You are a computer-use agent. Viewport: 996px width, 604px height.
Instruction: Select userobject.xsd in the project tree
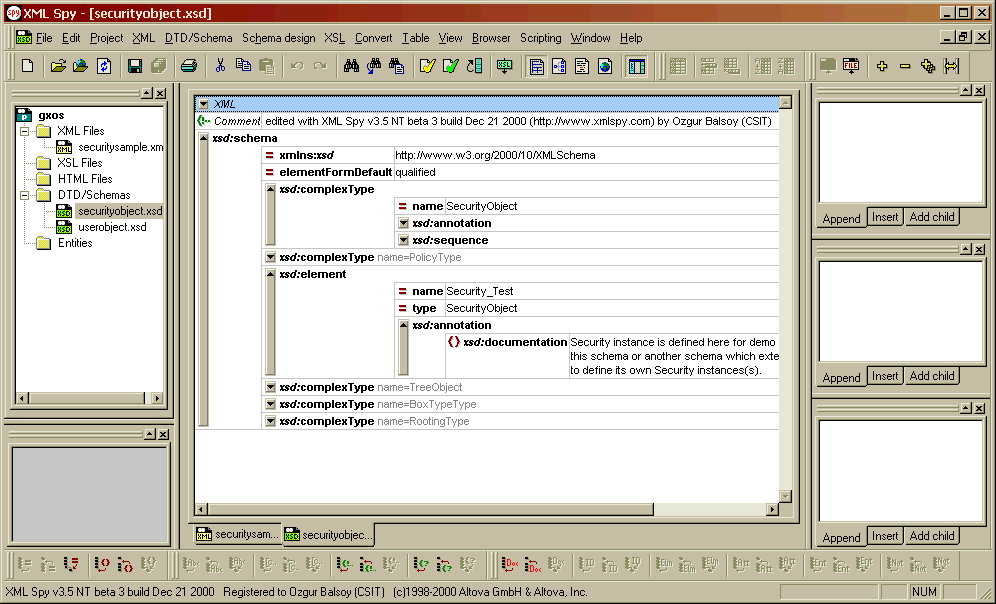[x=112, y=227]
